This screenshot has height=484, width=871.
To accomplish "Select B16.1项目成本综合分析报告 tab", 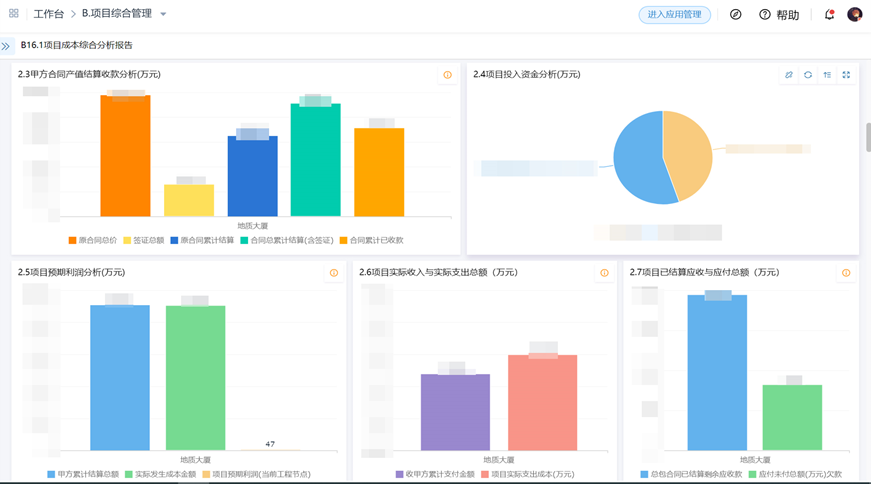I will point(77,46).
